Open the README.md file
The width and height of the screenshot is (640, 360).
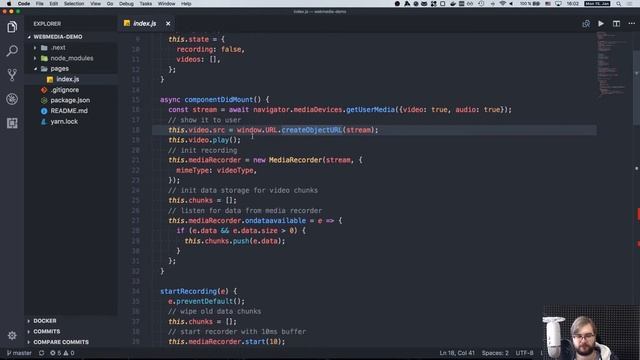pos(71,111)
